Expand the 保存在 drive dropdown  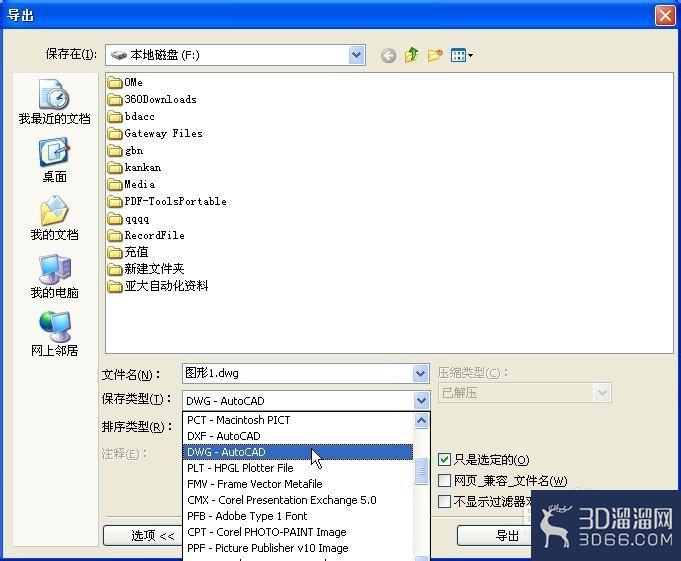coord(356,55)
